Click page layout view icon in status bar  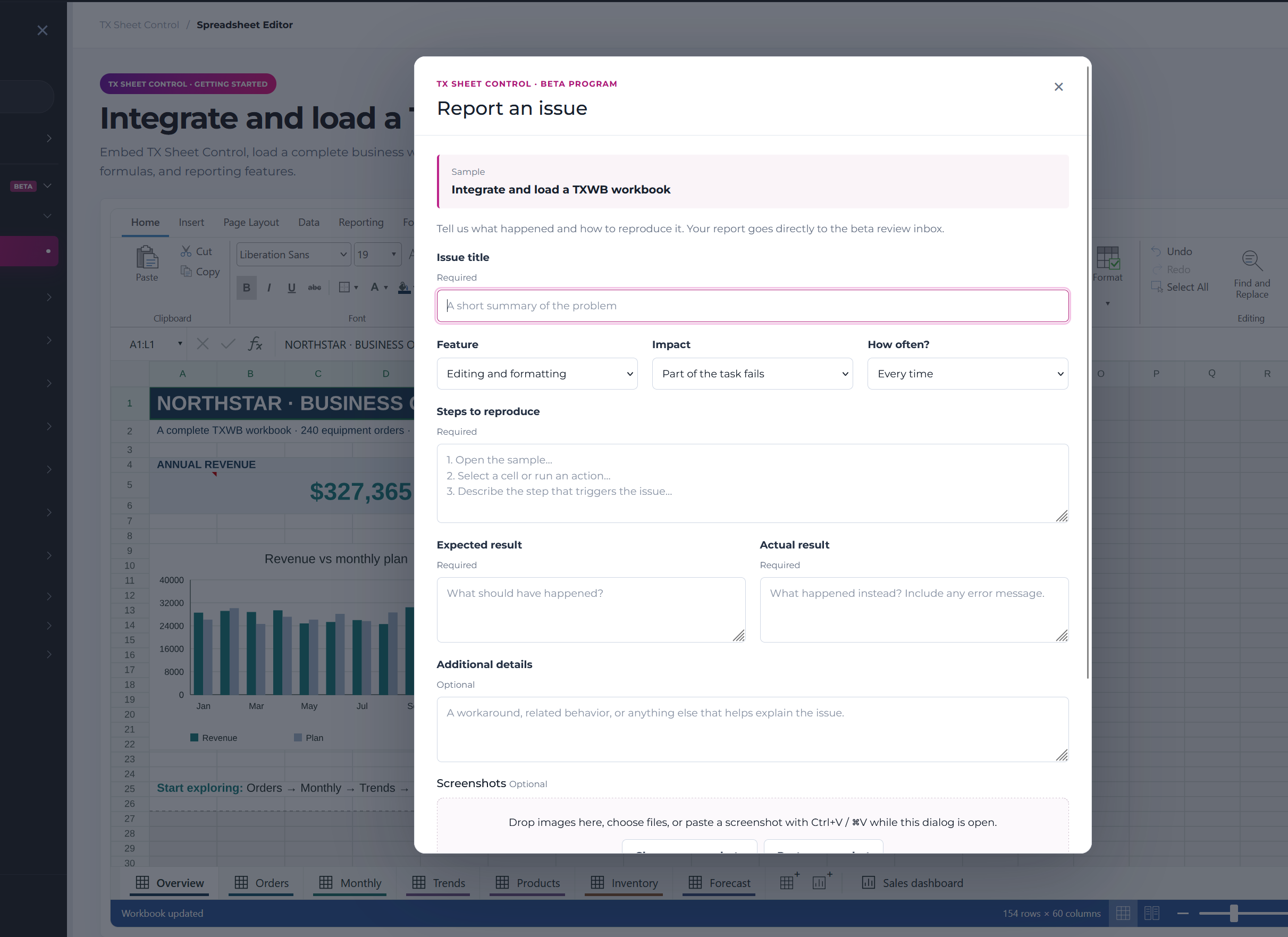coord(1152,913)
